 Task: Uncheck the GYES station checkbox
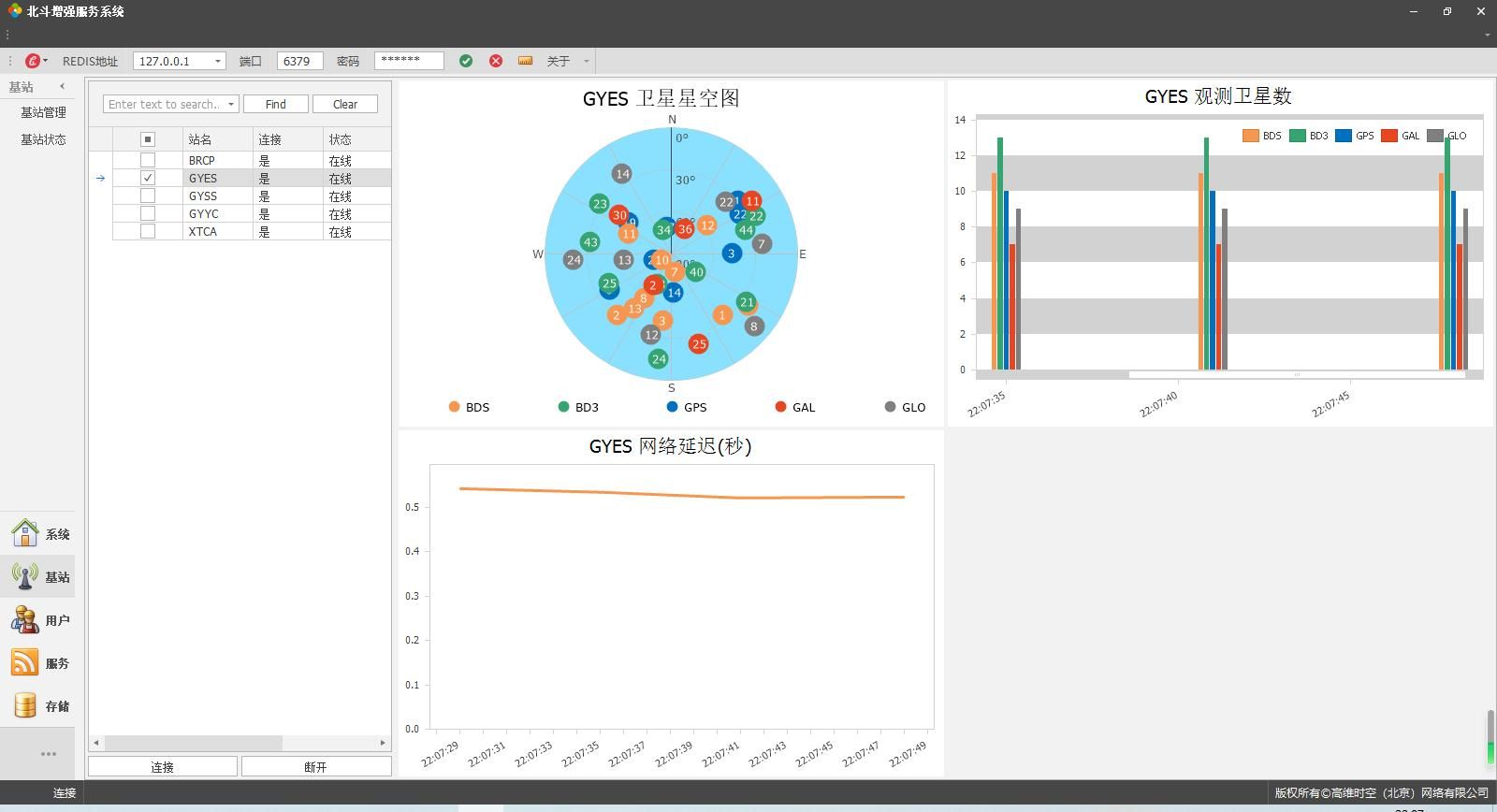(x=148, y=178)
